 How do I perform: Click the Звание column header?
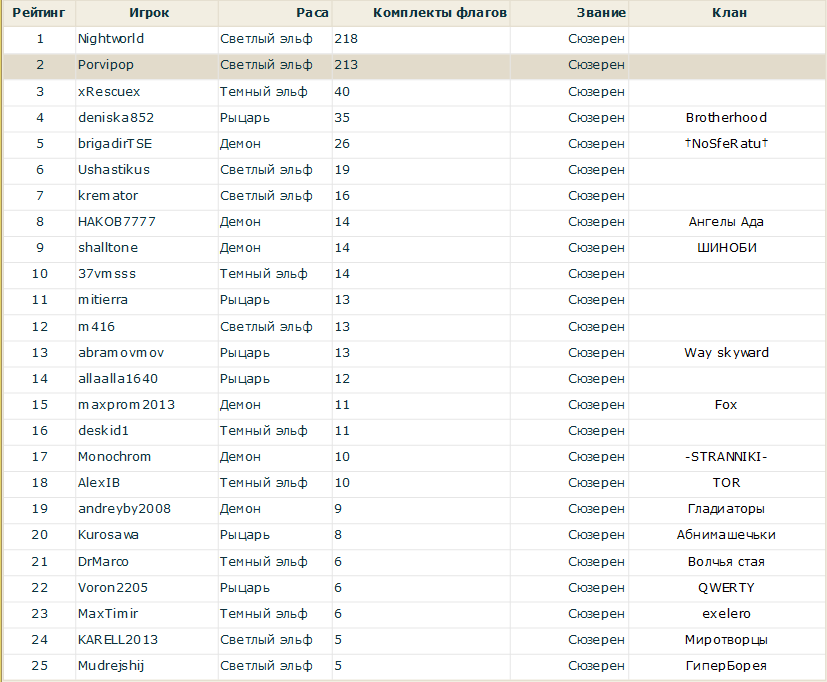pos(601,13)
